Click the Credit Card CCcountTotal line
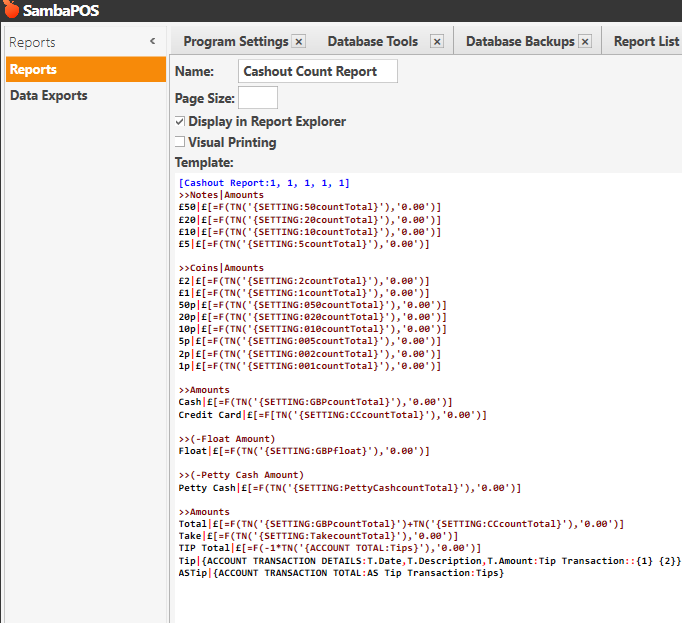The height and width of the screenshot is (623, 682). coord(333,415)
